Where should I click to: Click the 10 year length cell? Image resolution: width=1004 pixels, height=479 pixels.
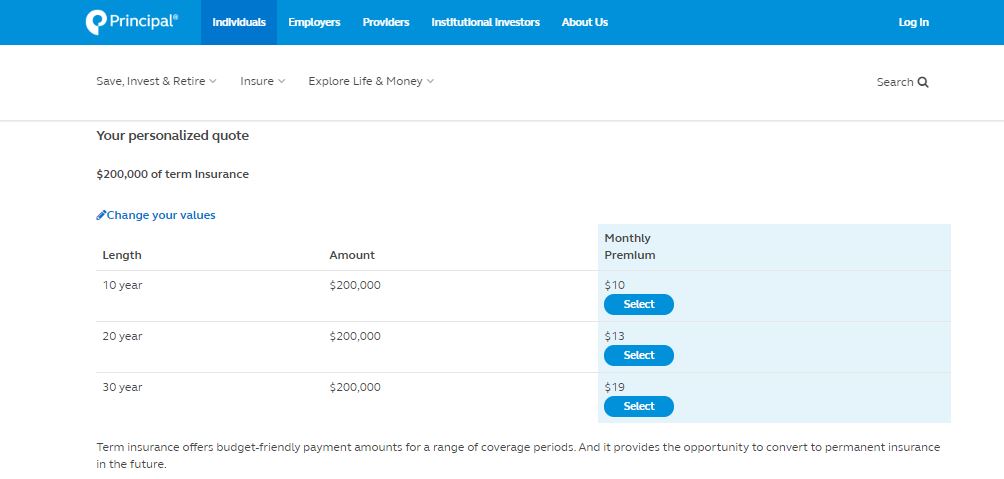coord(122,285)
